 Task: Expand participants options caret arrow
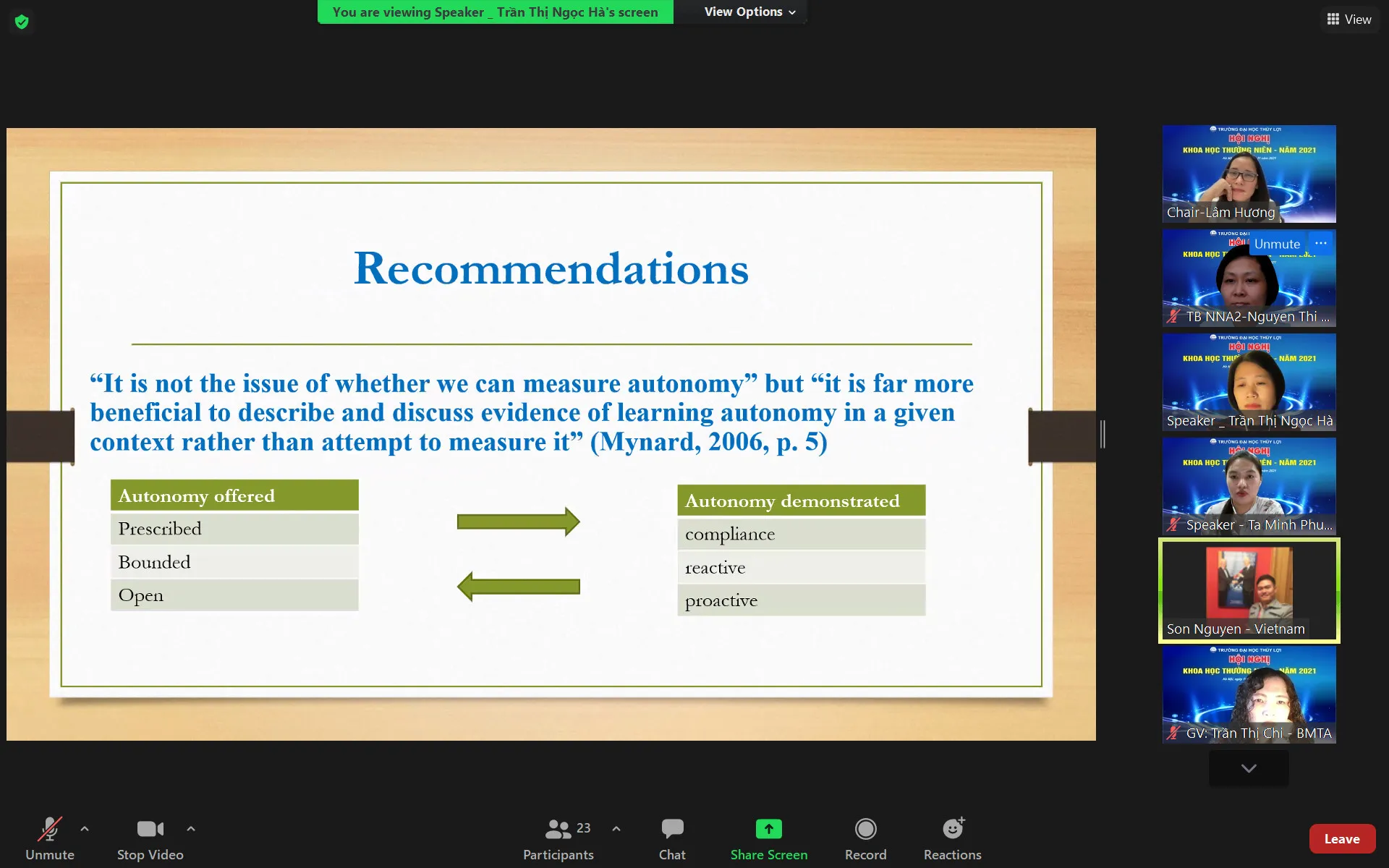point(616,829)
